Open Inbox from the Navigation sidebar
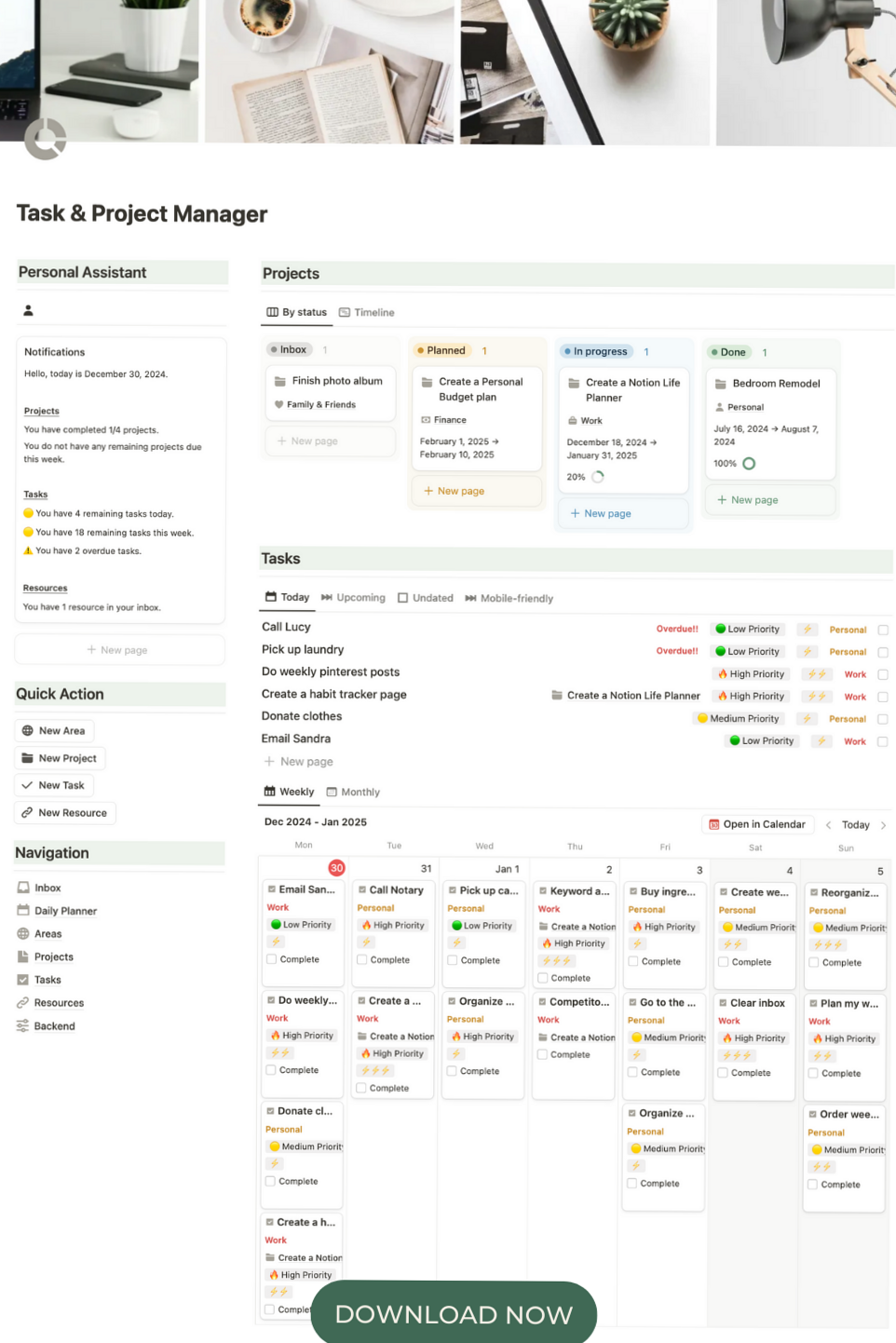896x1343 pixels. 47,887
